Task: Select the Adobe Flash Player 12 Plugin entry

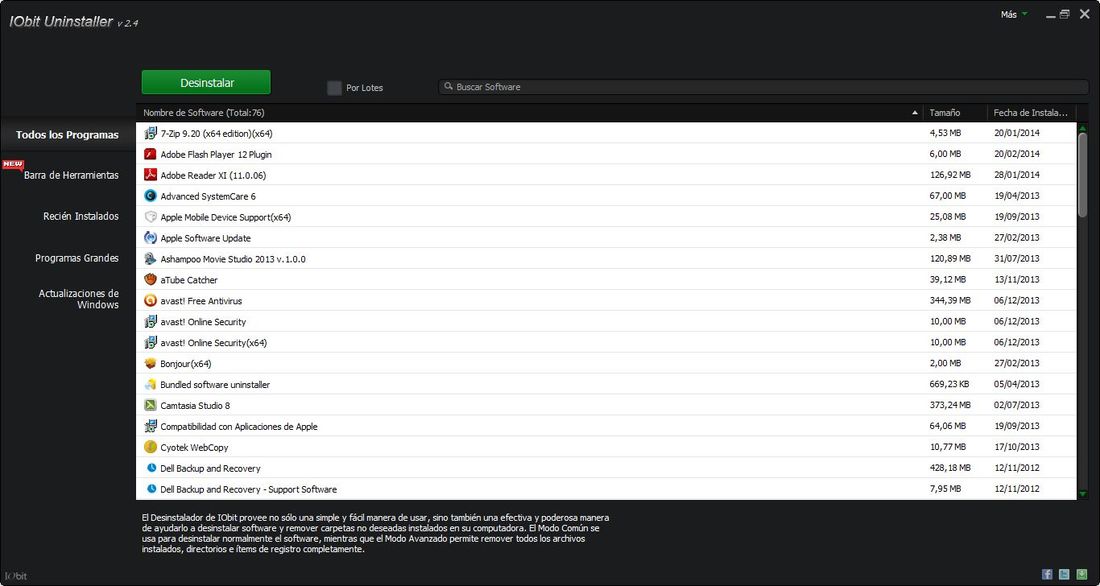Action: (606, 154)
